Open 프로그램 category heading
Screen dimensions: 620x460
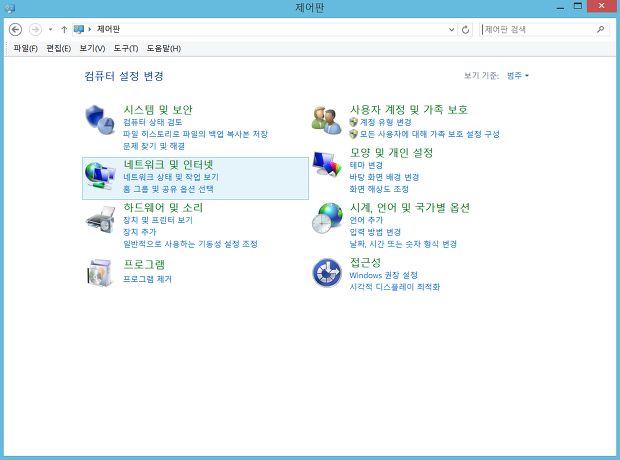(x=144, y=264)
